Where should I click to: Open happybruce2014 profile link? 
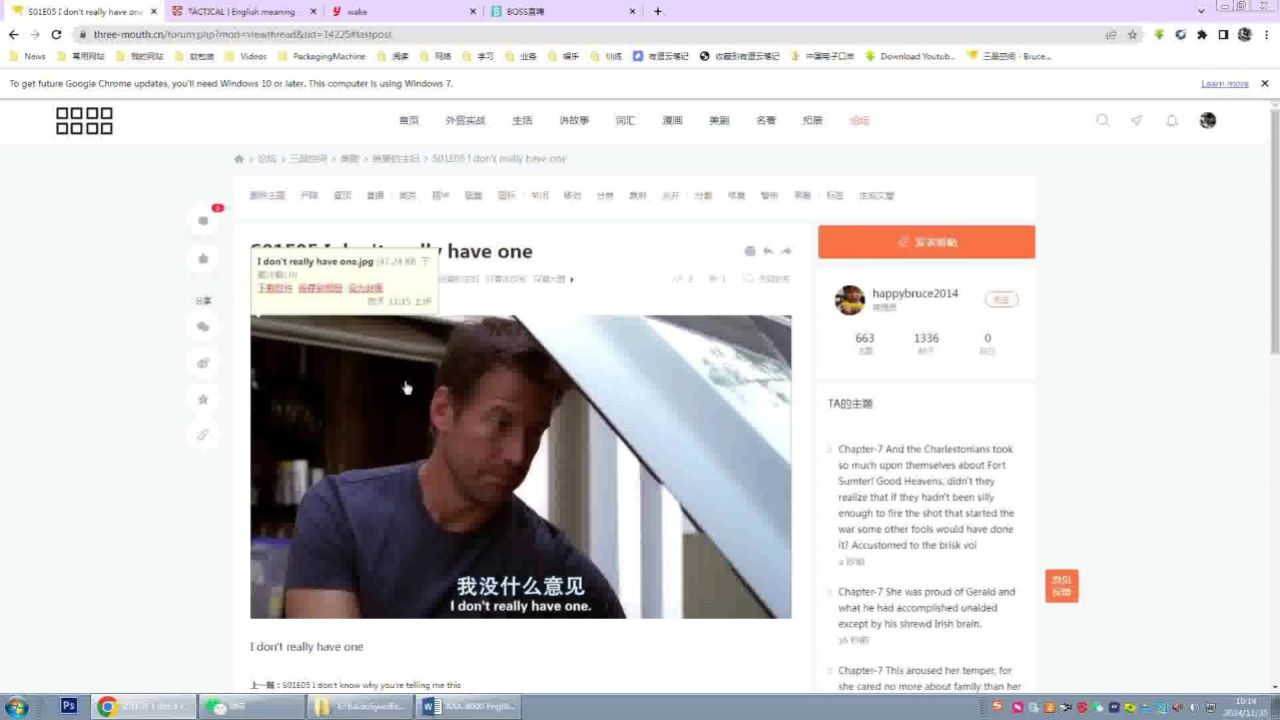[x=915, y=293]
